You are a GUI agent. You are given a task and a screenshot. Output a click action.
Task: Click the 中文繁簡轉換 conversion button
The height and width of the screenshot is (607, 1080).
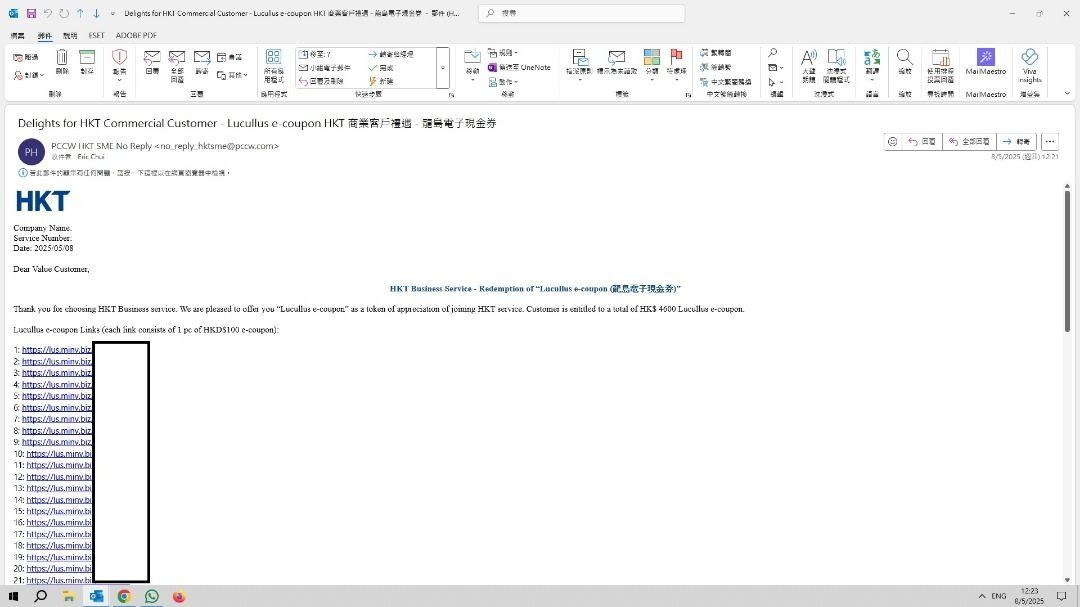725,82
